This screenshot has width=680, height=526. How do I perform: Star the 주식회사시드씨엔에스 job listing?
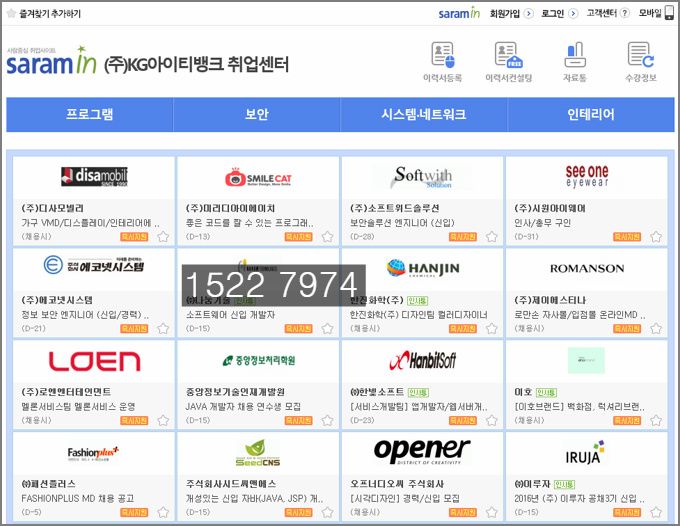pos(327,513)
